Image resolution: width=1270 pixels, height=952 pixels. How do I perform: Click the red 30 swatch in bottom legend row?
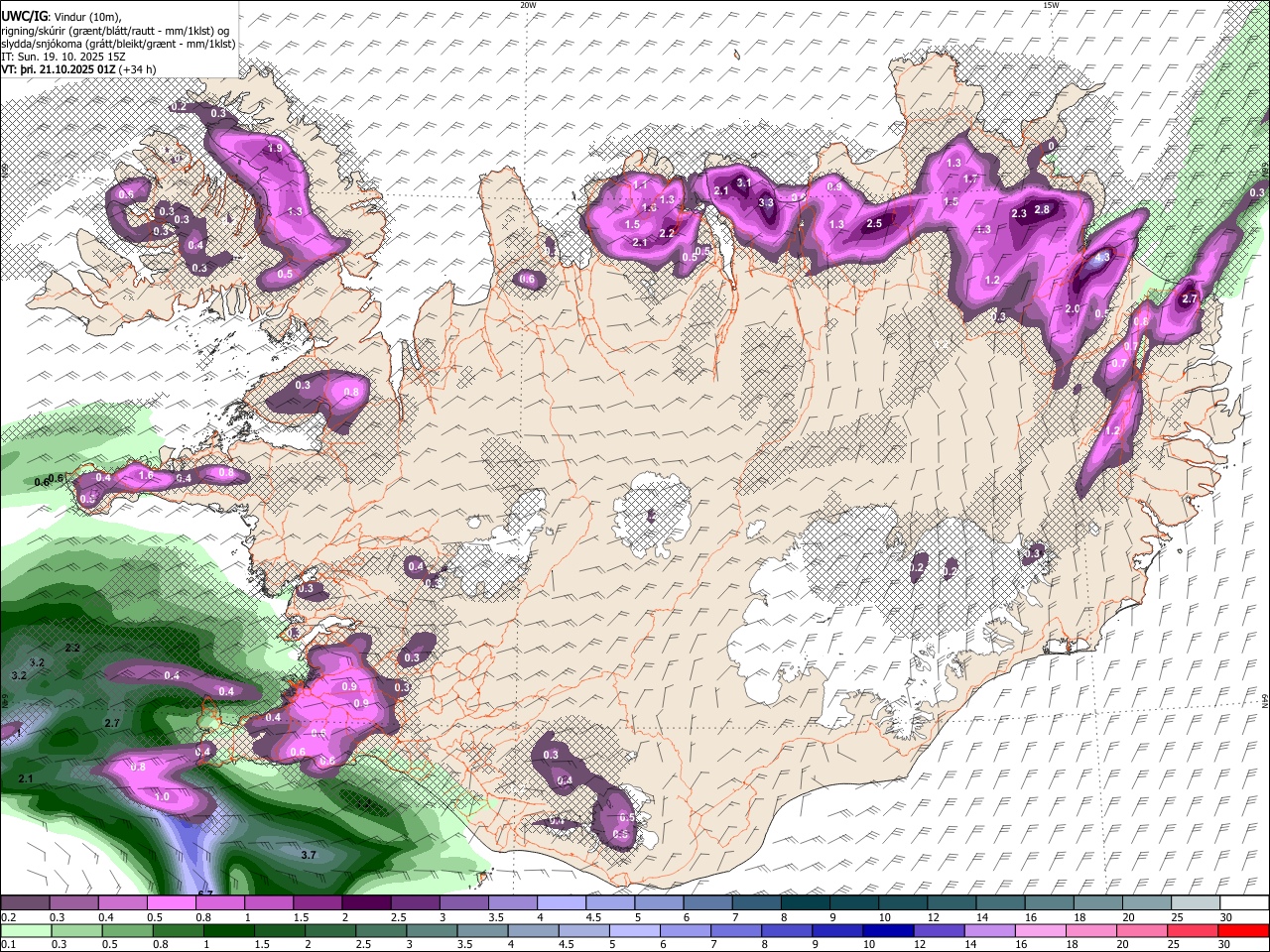point(1244,931)
